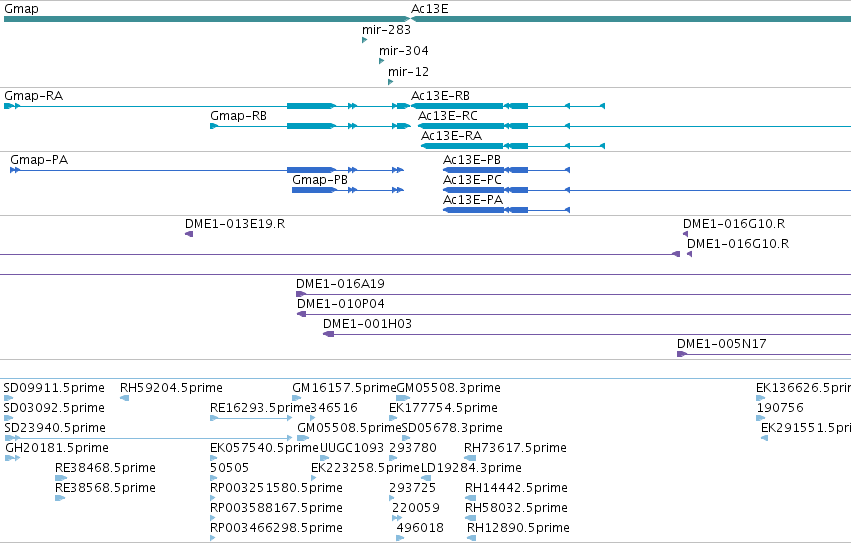This screenshot has height=543, width=851.
Task: Select the Ac13E-RA transcript label
Action: coord(452,136)
